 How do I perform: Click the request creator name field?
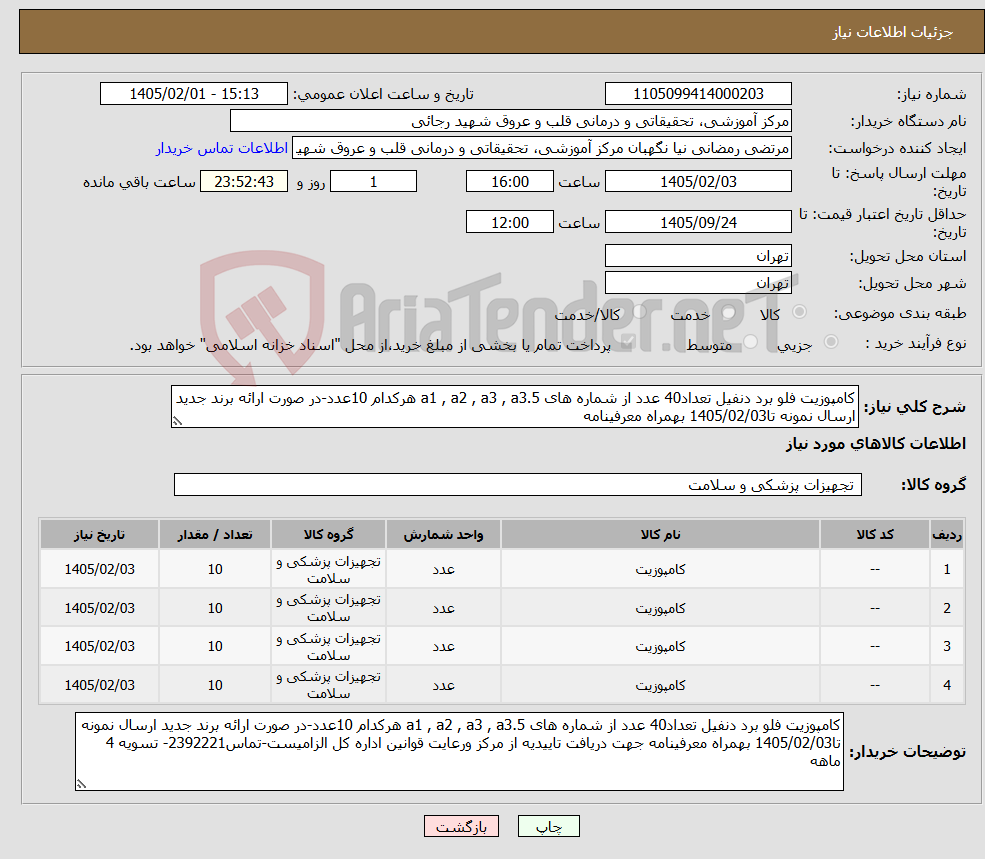coord(541,148)
